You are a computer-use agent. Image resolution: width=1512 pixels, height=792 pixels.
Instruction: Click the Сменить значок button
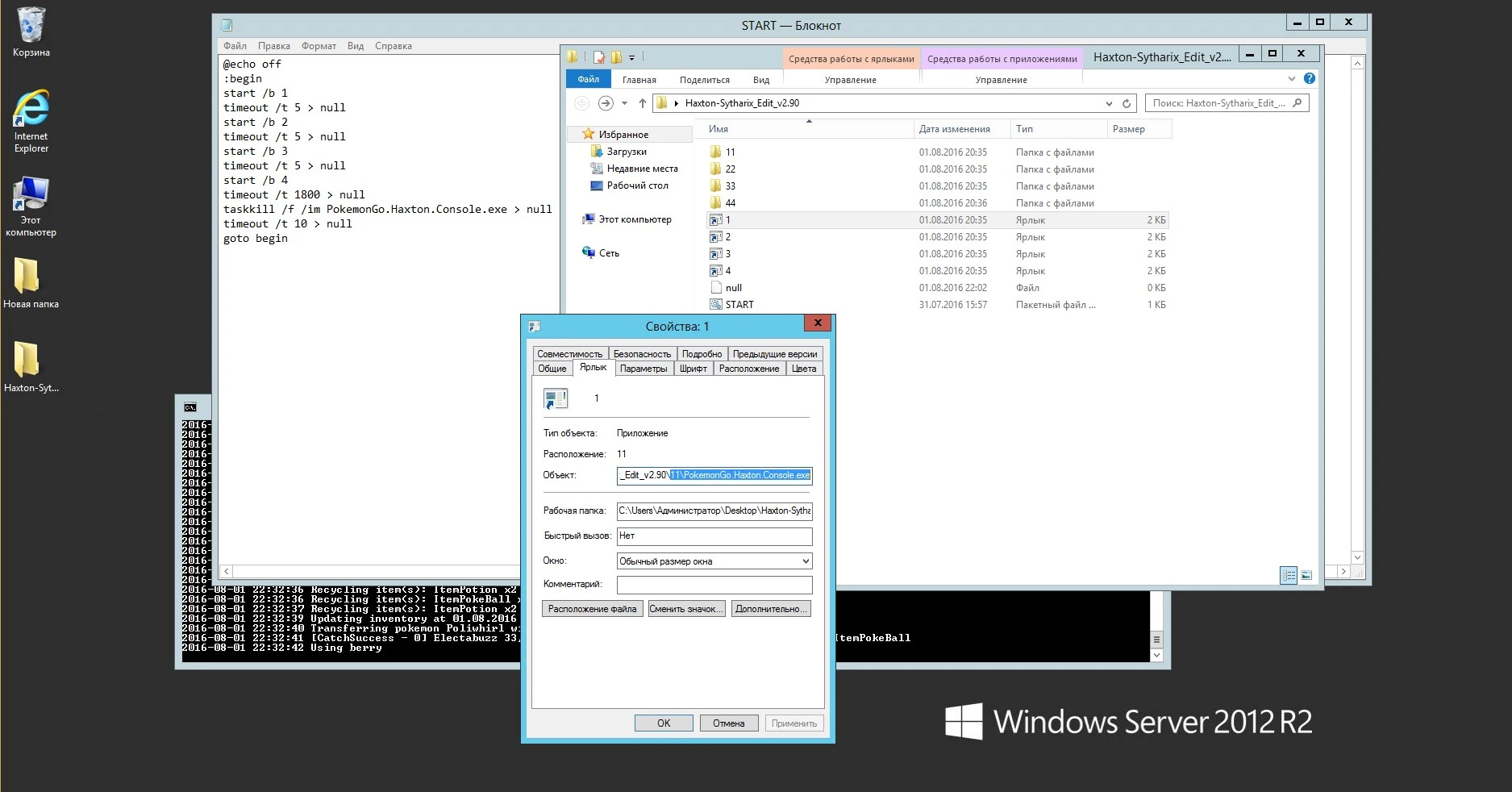[686, 609]
